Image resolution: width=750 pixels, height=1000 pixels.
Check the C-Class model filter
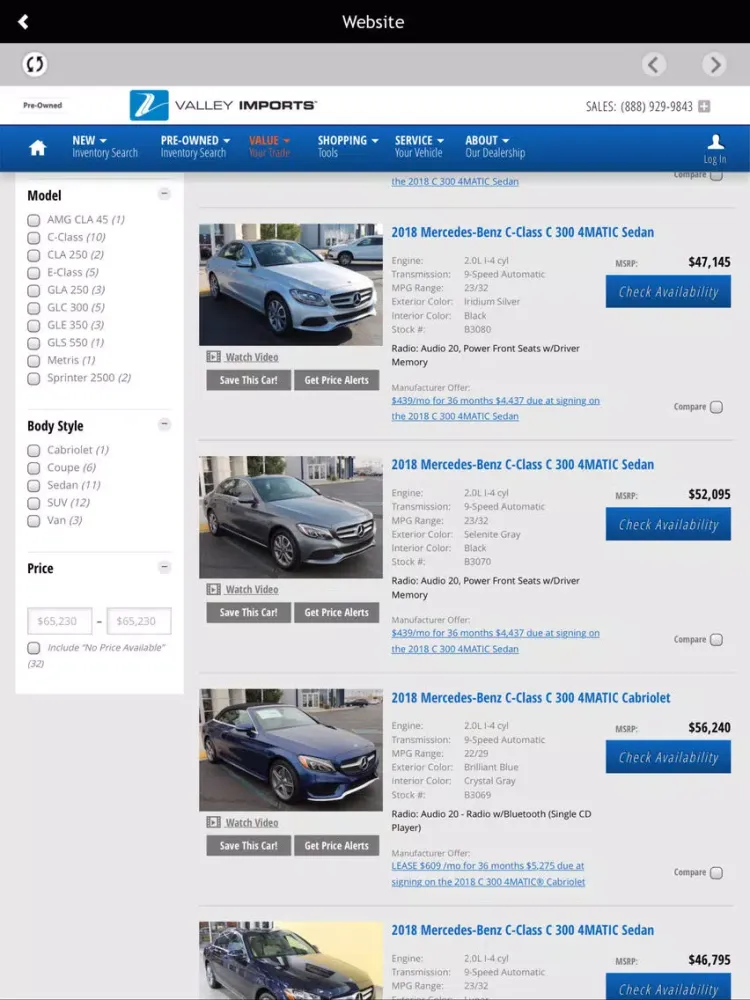34,237
